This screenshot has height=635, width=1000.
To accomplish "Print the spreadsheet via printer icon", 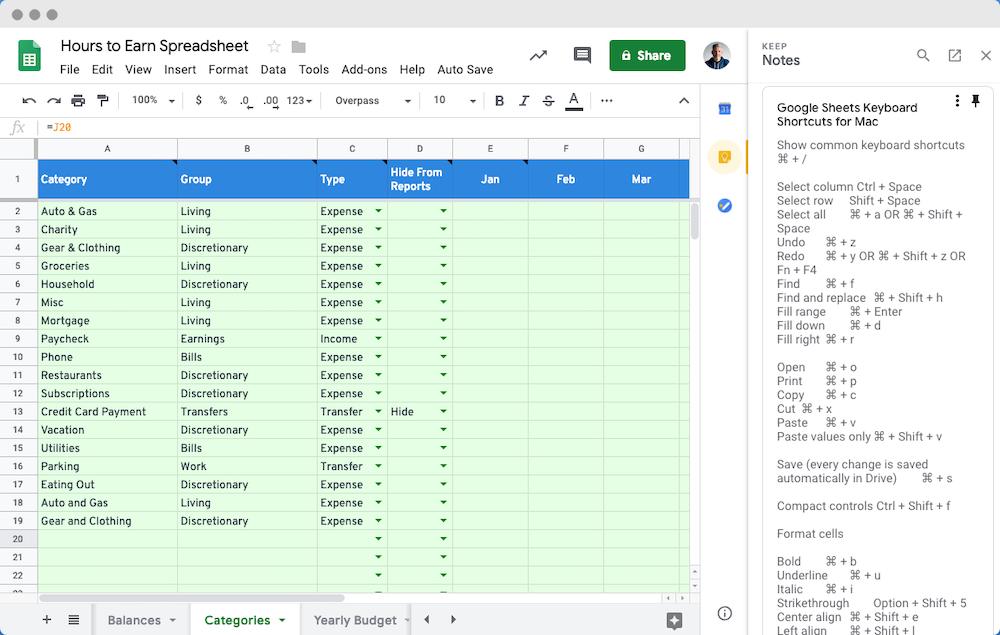I will click(x=78, y=101).
